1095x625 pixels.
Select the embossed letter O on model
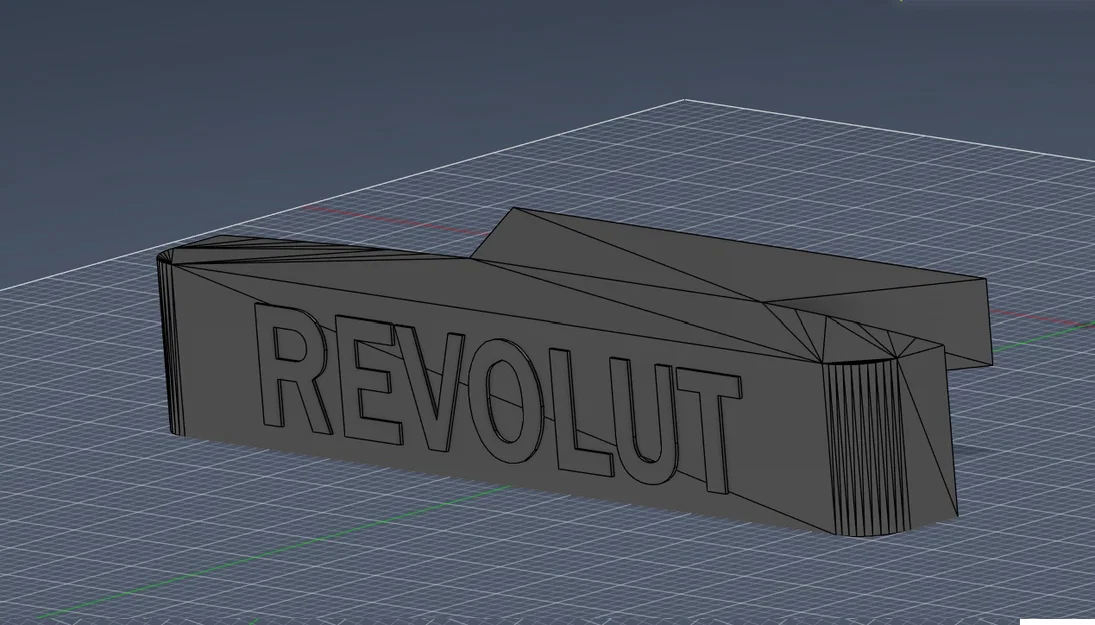coord(504,402)
